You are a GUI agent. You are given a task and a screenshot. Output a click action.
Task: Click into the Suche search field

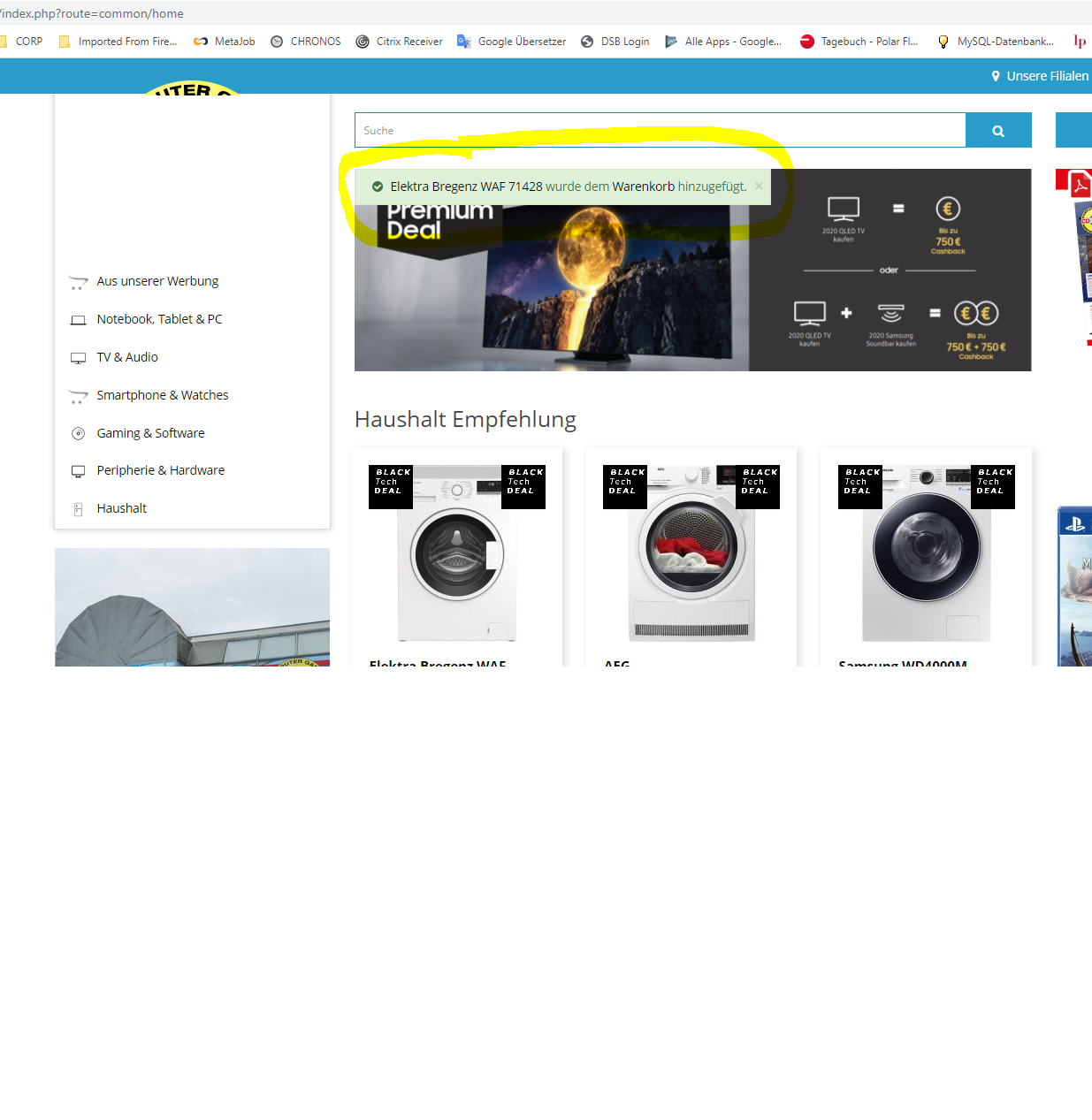pos(660,130)
